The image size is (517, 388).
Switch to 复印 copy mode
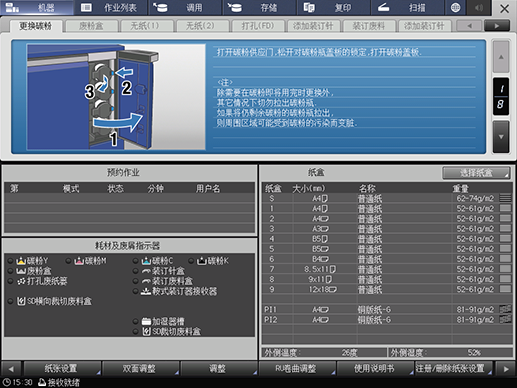(x=333, y=8)
